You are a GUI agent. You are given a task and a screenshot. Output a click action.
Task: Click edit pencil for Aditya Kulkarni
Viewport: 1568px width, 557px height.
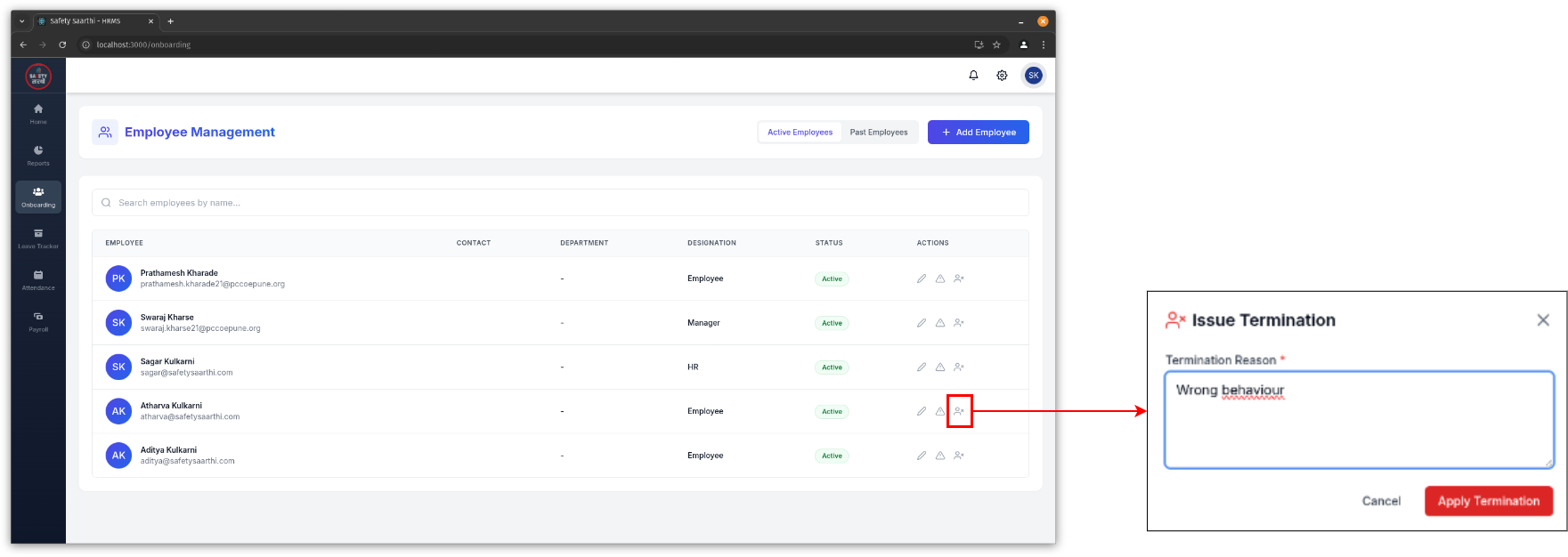pos(922,456)
